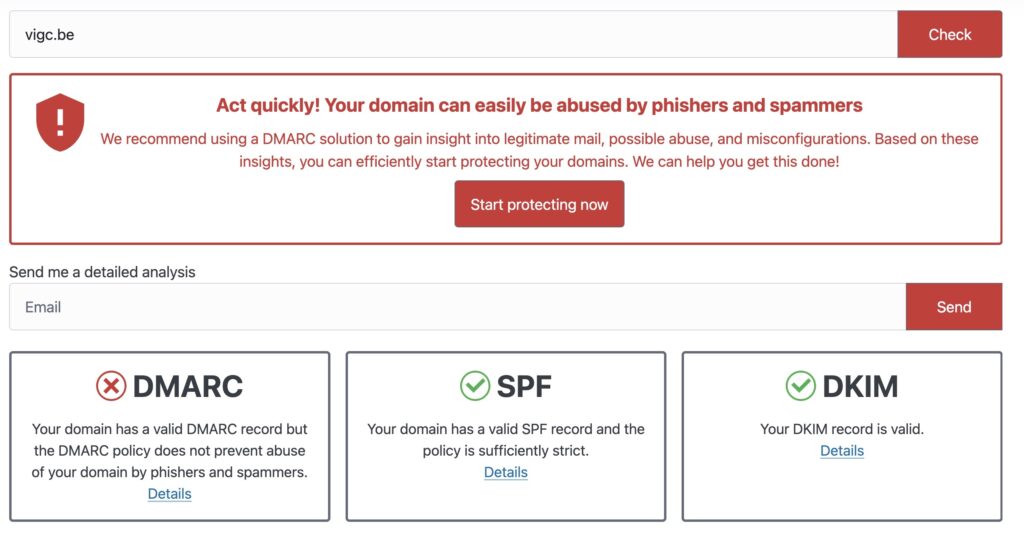Open the Details link under DMARC

(x=169, y=494)
